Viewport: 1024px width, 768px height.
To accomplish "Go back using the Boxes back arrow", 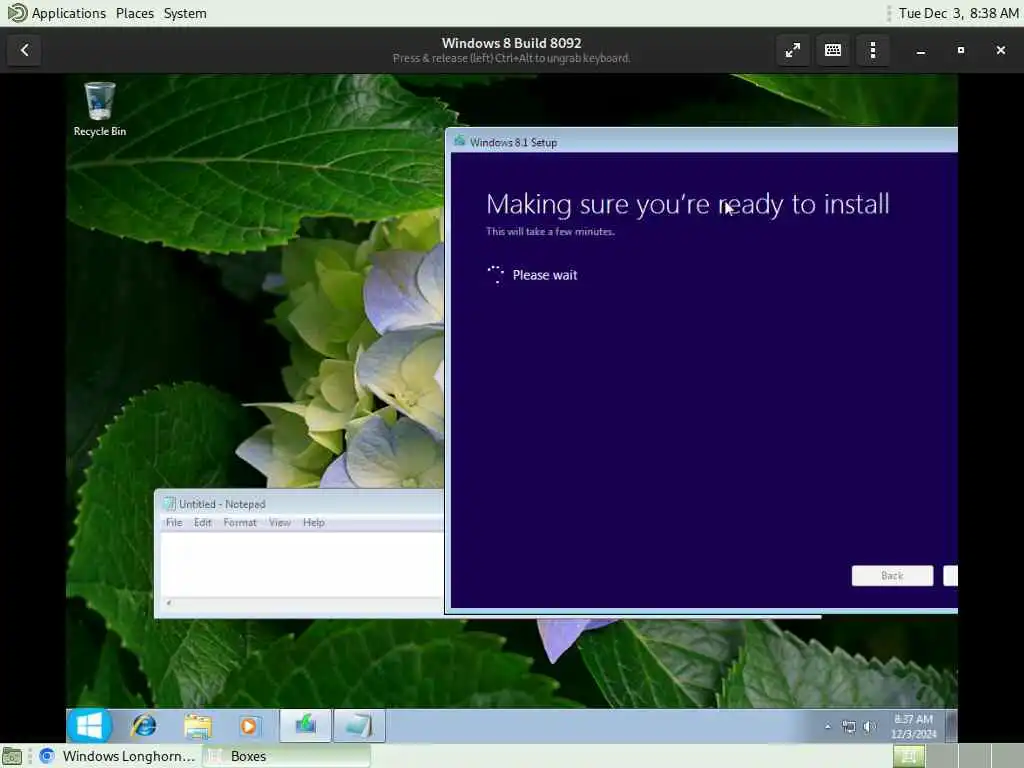I will pyautogui.click(x=24, y=50).
